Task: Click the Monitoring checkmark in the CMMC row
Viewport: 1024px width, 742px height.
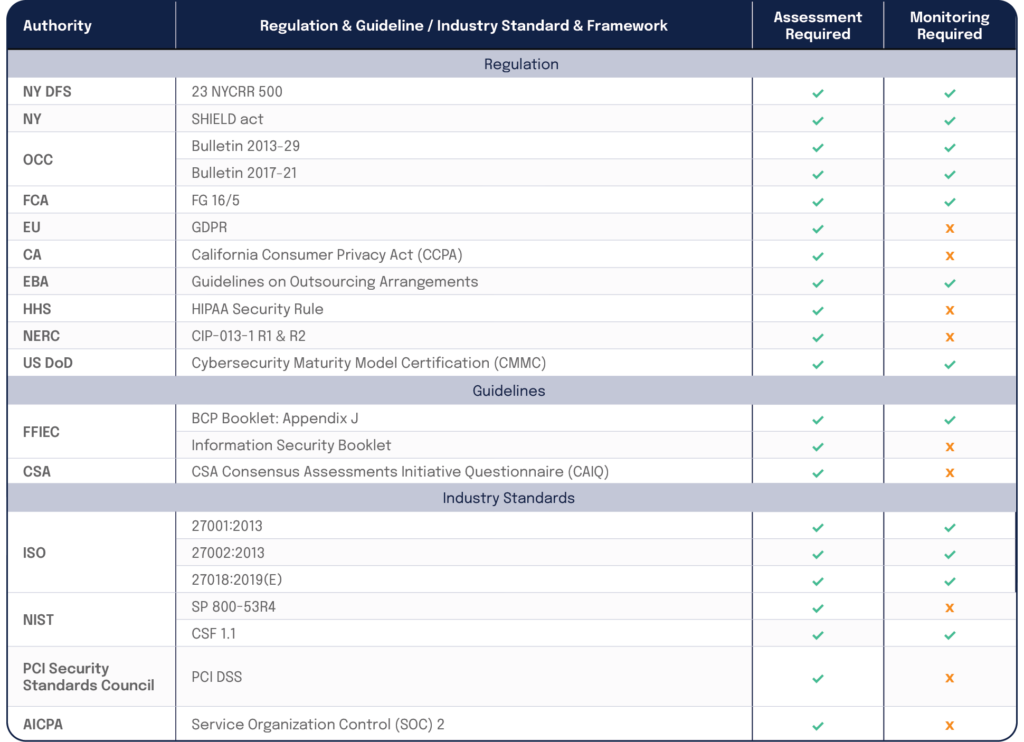Action: pyautogui.click(x=949, y=364)
